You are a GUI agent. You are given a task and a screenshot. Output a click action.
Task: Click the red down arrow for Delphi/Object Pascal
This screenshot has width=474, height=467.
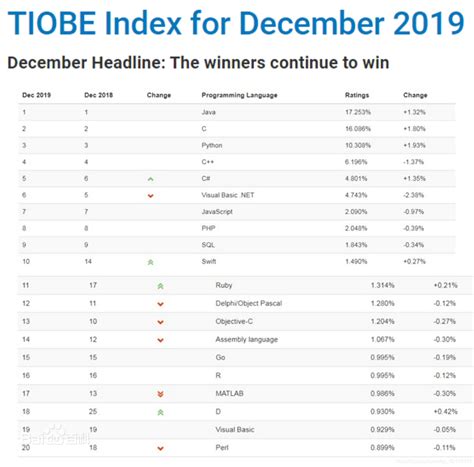click(160, 304)
